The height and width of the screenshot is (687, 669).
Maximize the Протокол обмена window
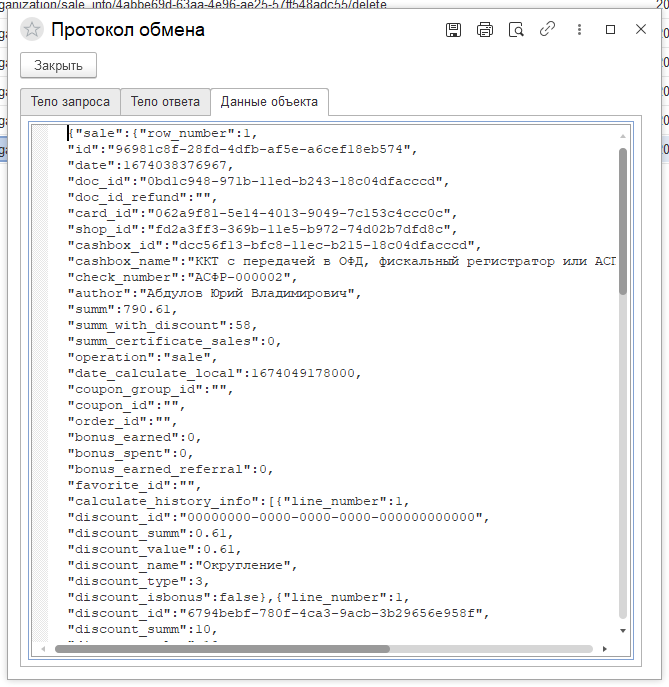point(610,29)
